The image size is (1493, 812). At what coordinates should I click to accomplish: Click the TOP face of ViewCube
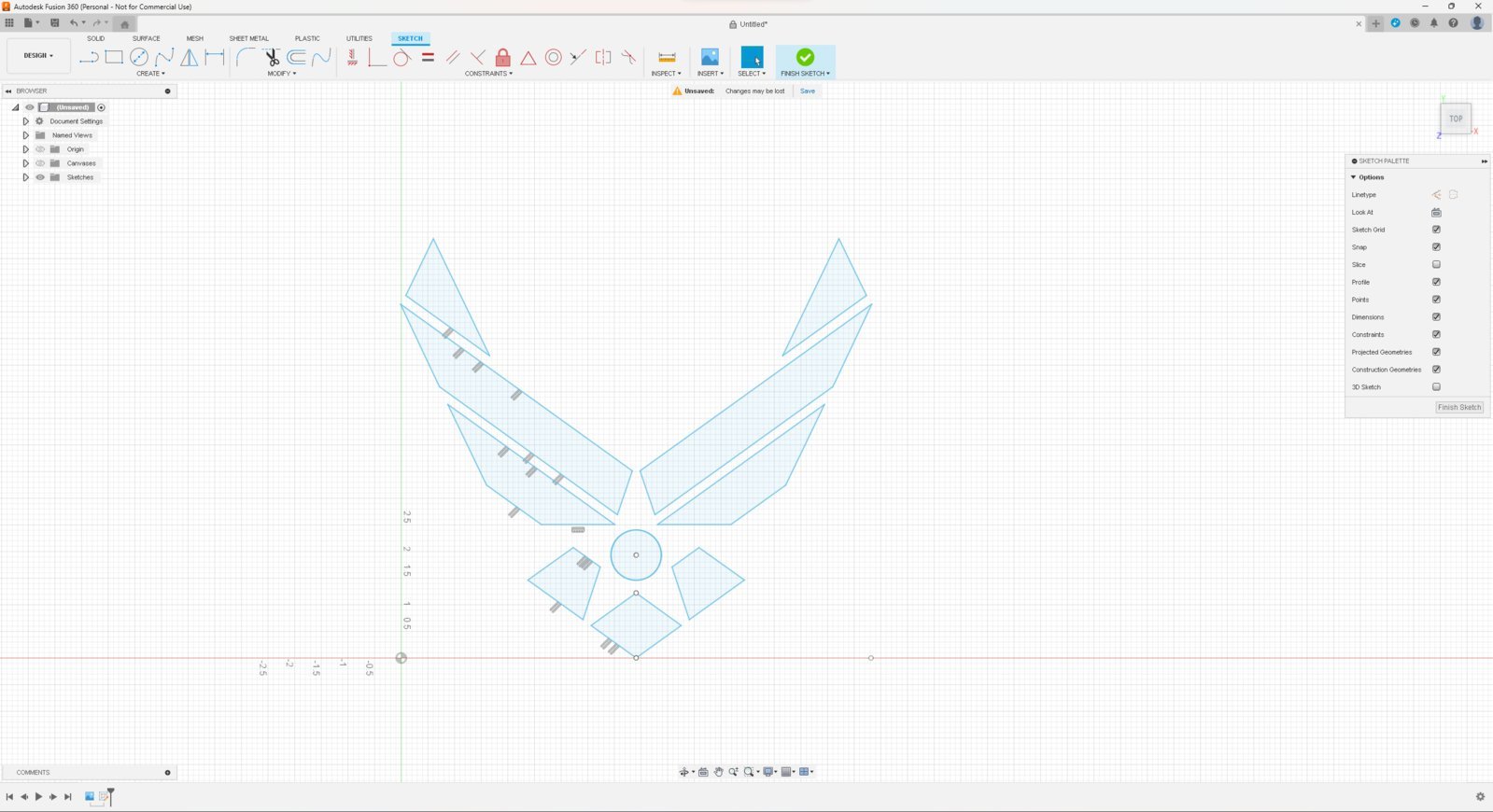(1456, 119)
